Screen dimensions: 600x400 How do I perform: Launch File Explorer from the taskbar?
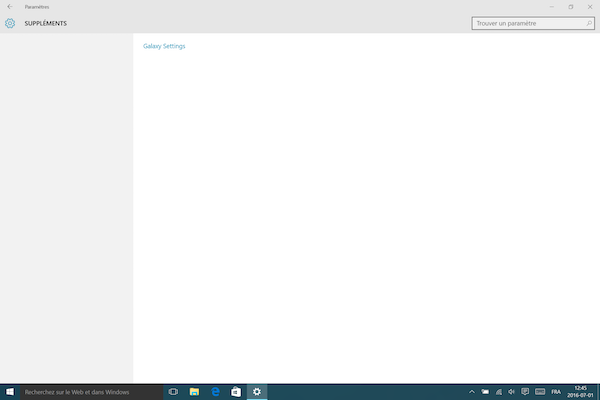point(194,392)
